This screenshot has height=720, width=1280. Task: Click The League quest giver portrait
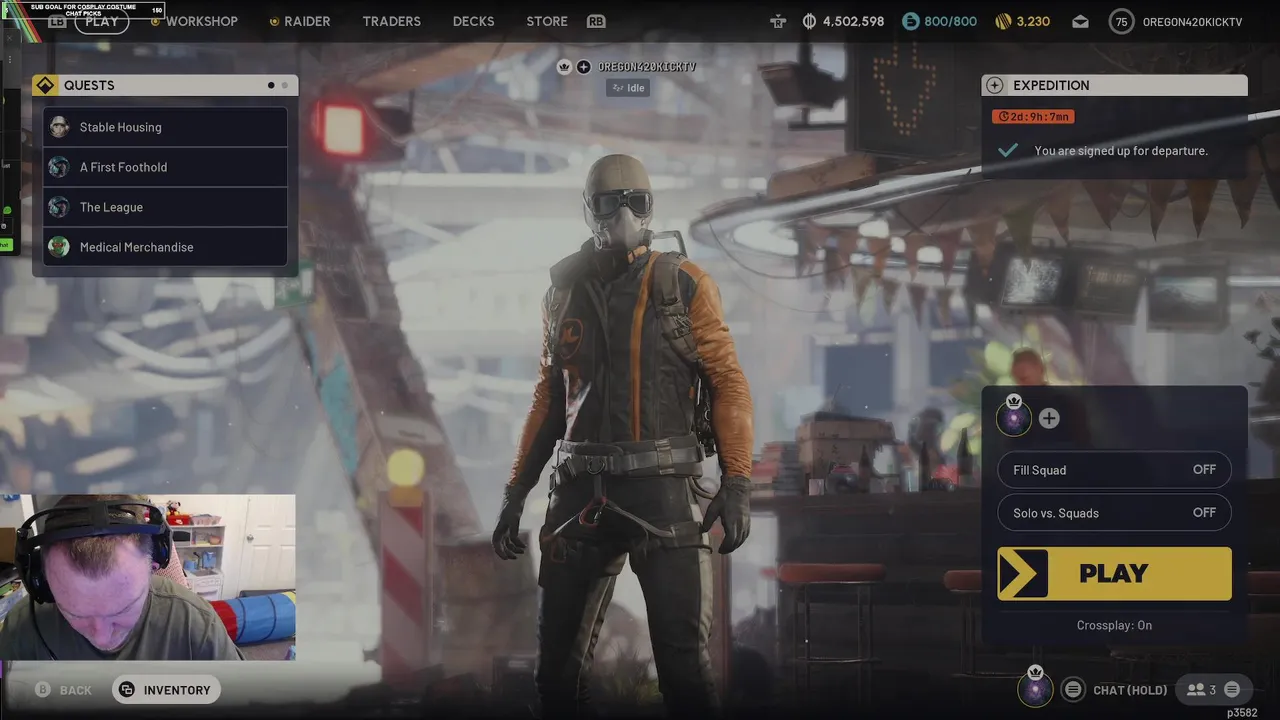pos(59,207)
